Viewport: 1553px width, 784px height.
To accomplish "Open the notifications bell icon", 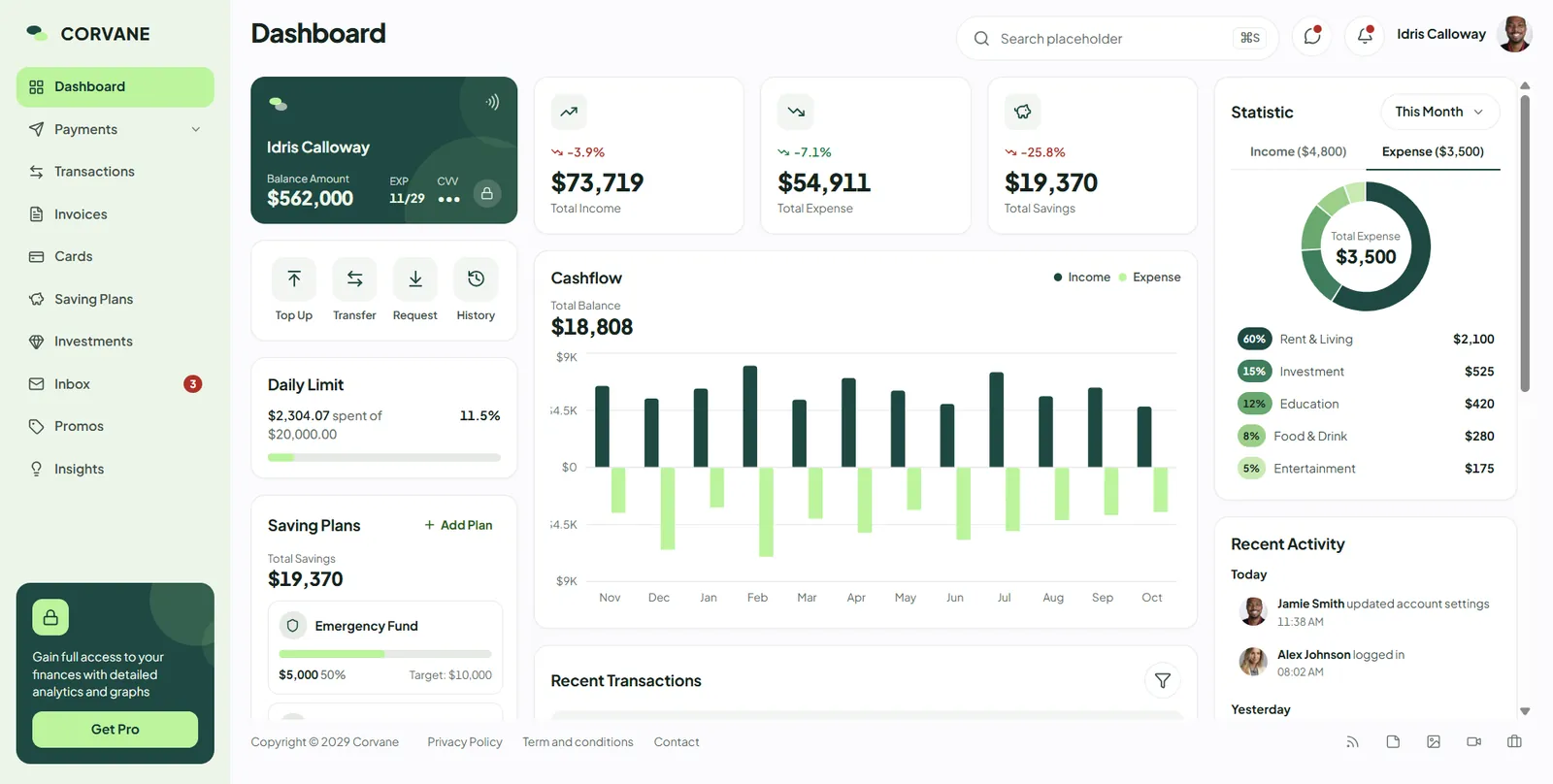I will 1364,37.
